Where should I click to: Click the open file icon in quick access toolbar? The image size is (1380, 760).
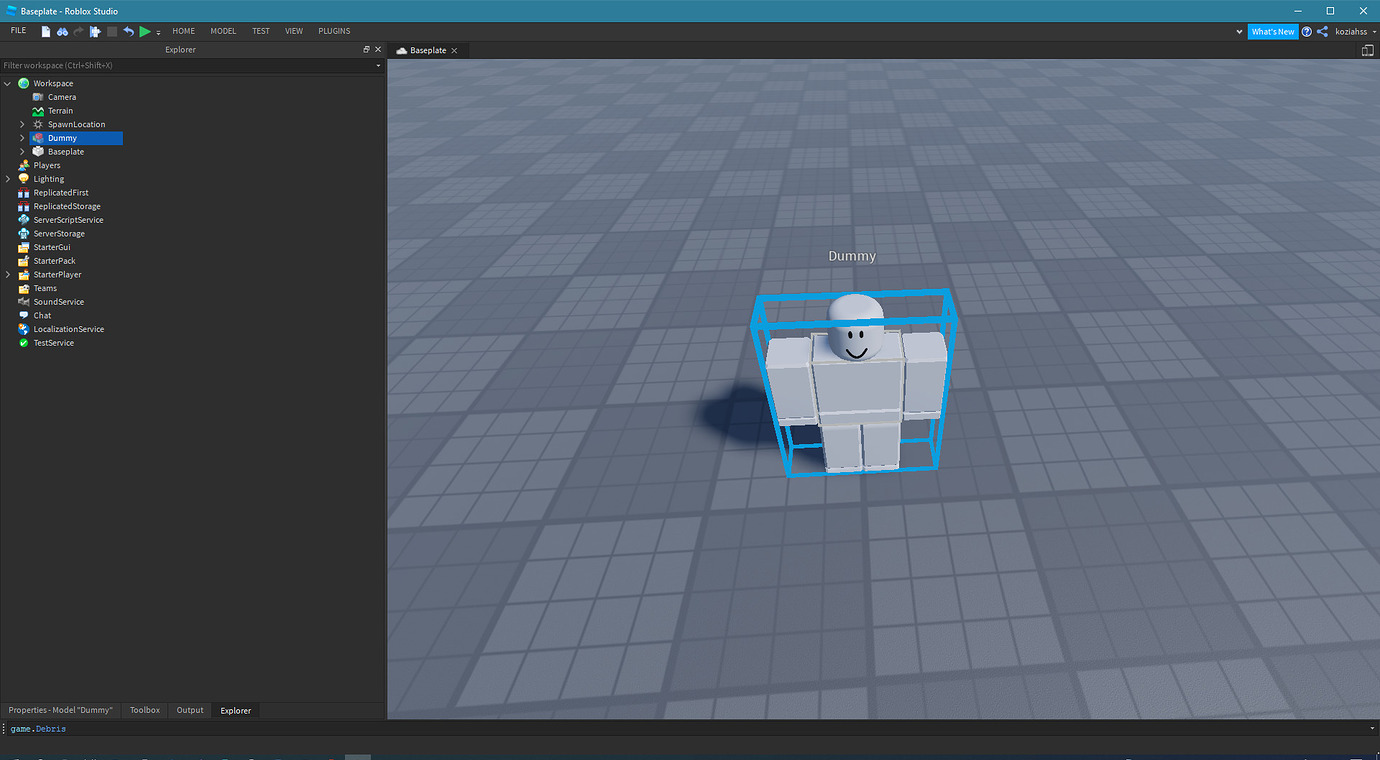(62, 31)
